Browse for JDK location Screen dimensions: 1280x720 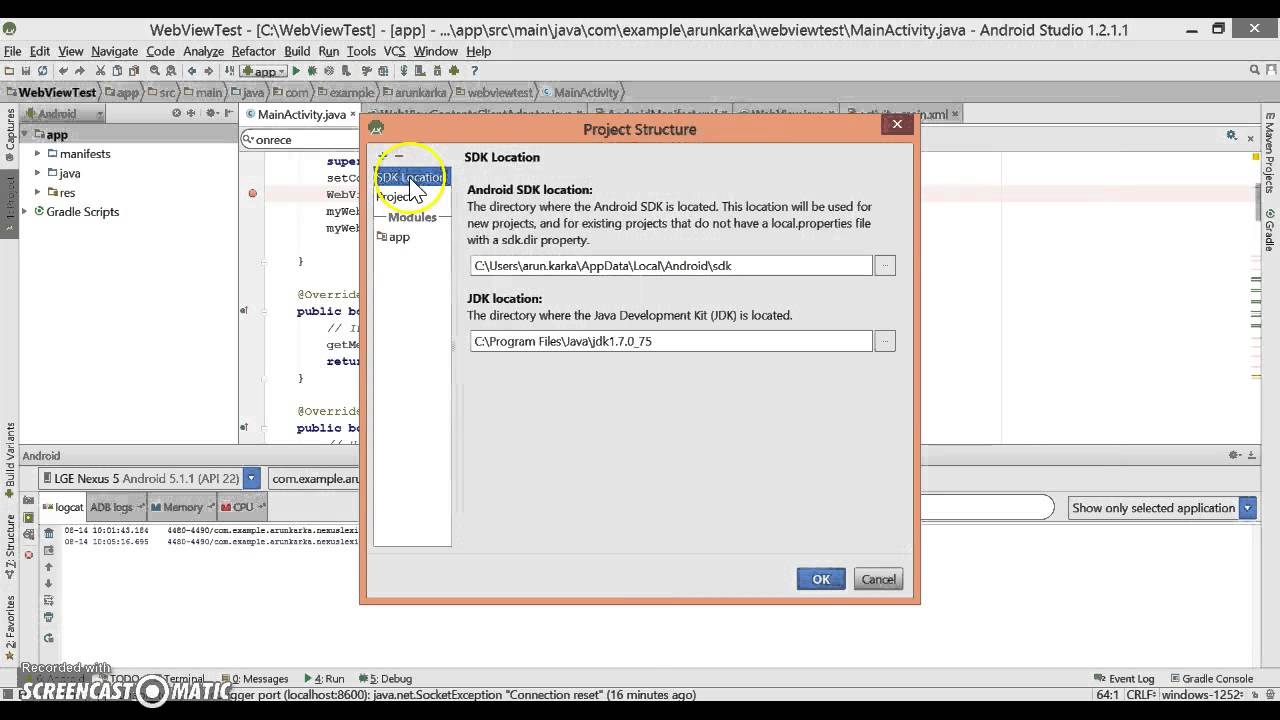coord(885,341)
